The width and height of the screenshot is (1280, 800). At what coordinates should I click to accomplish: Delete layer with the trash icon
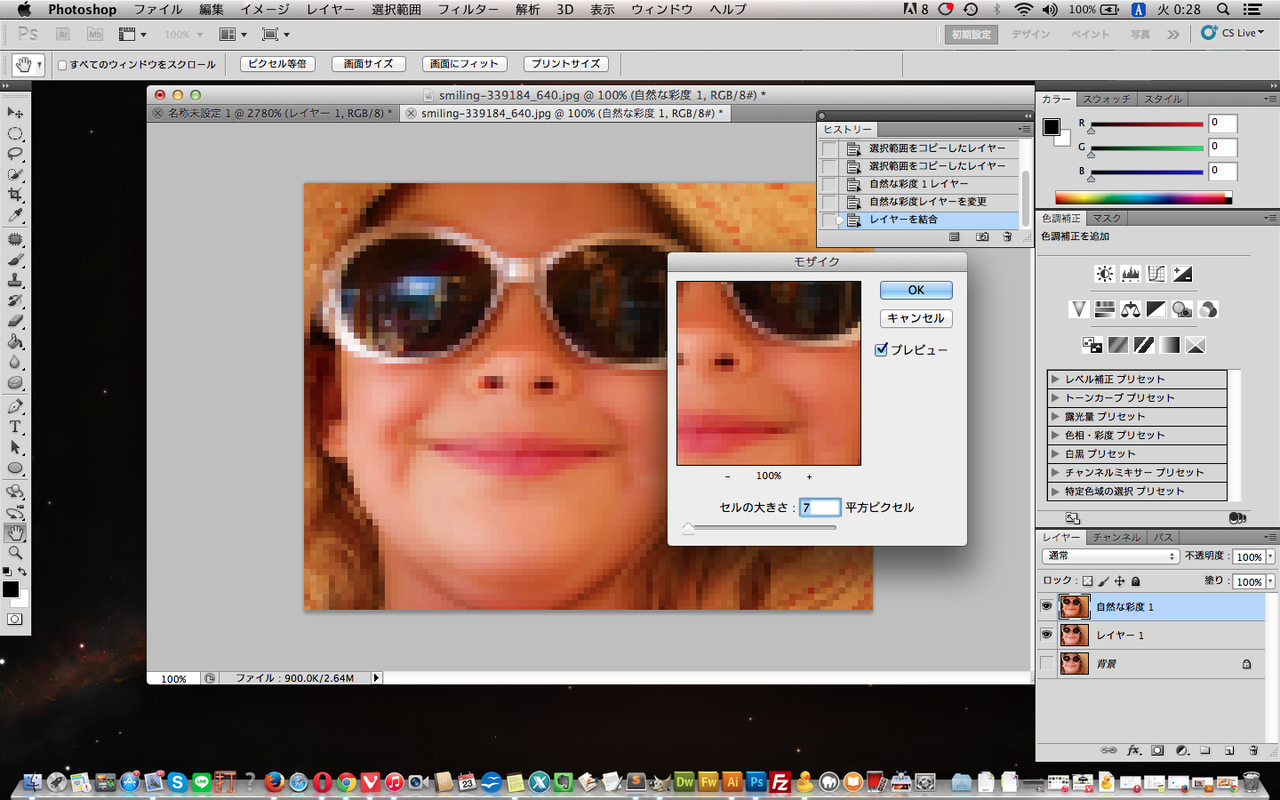coord(1253,749)
